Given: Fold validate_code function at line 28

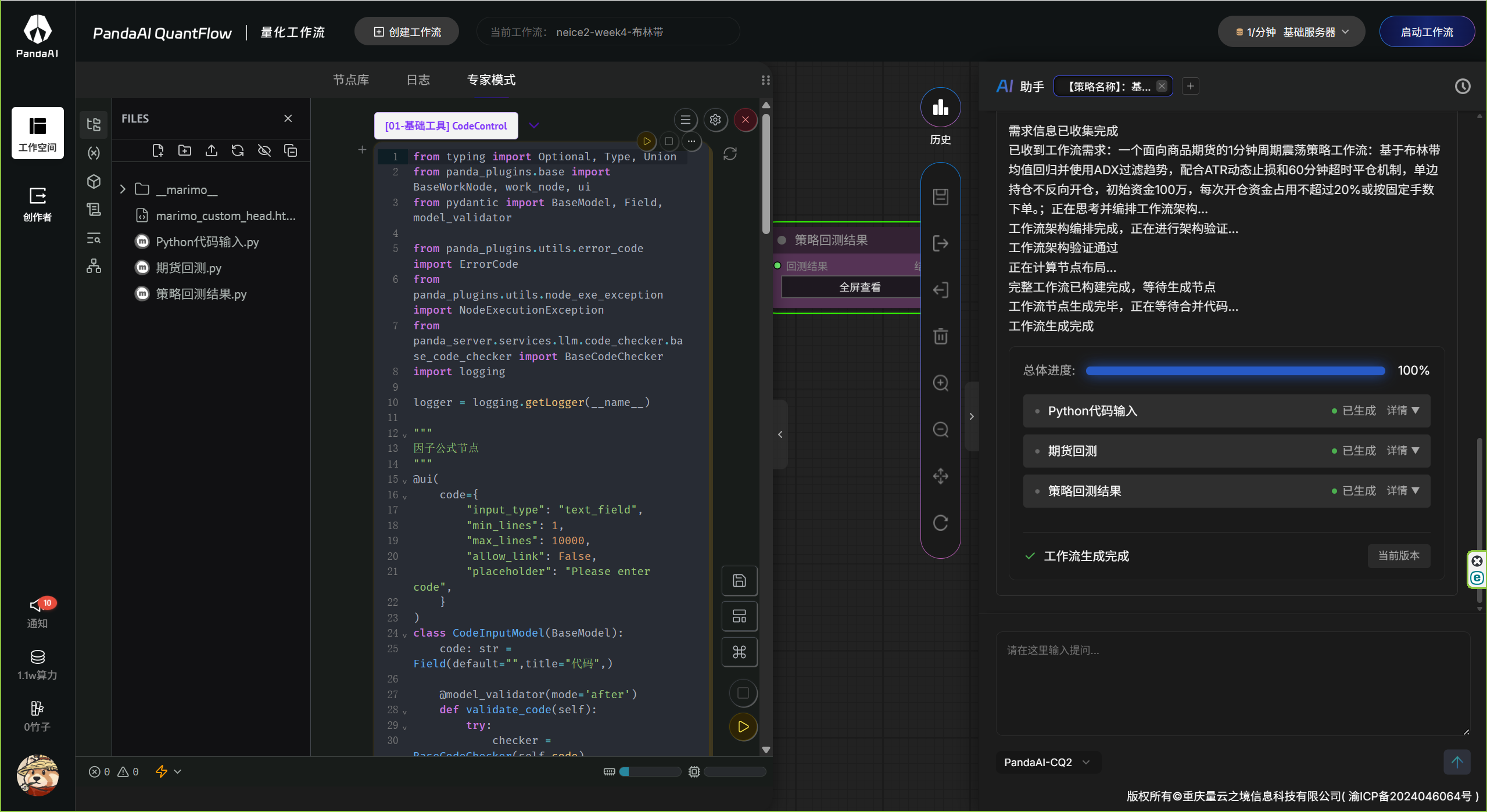Looking at the screenshot, I should (x=405, y=711).
